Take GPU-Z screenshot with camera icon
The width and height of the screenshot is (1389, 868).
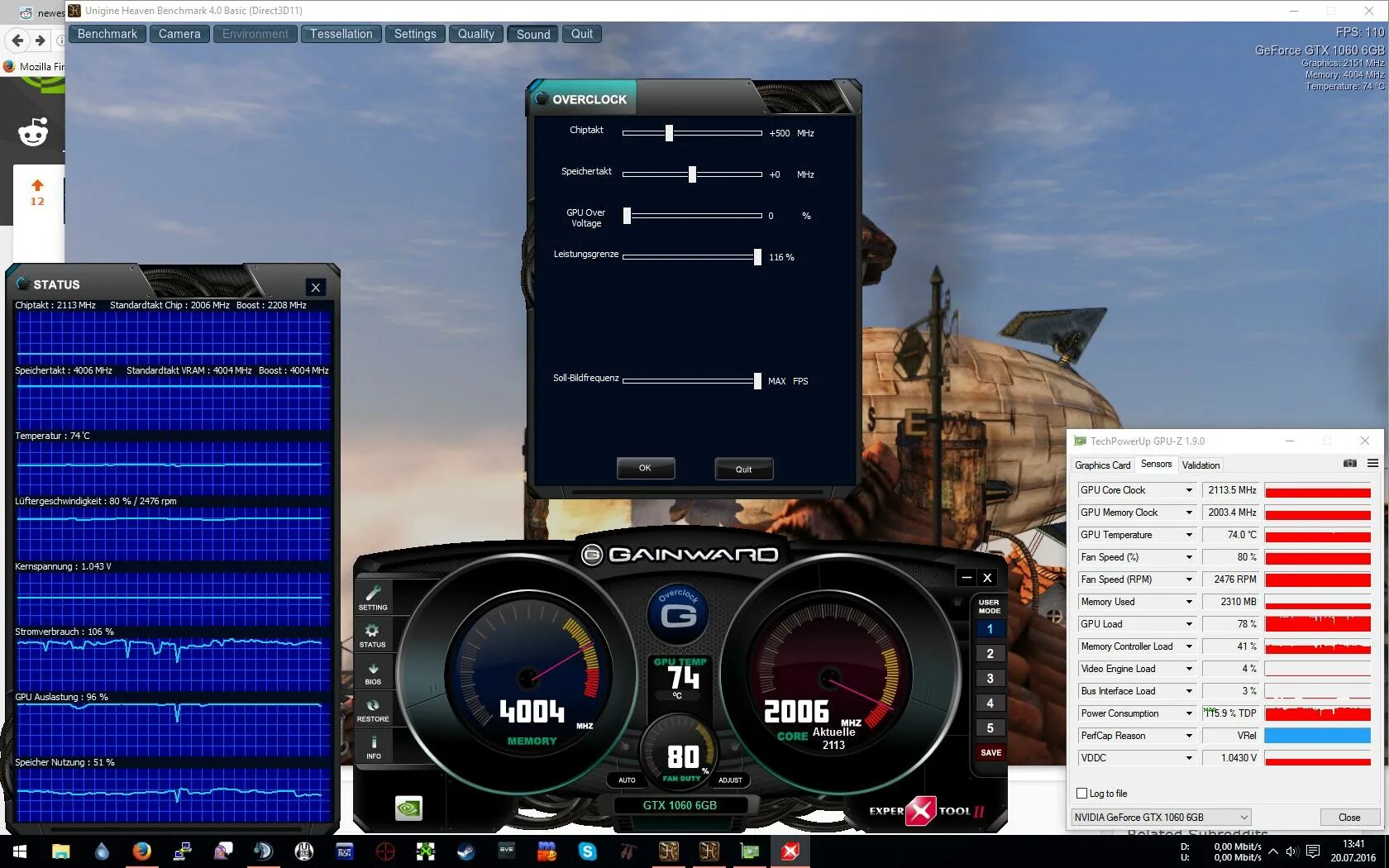[x=1349, y=464]
